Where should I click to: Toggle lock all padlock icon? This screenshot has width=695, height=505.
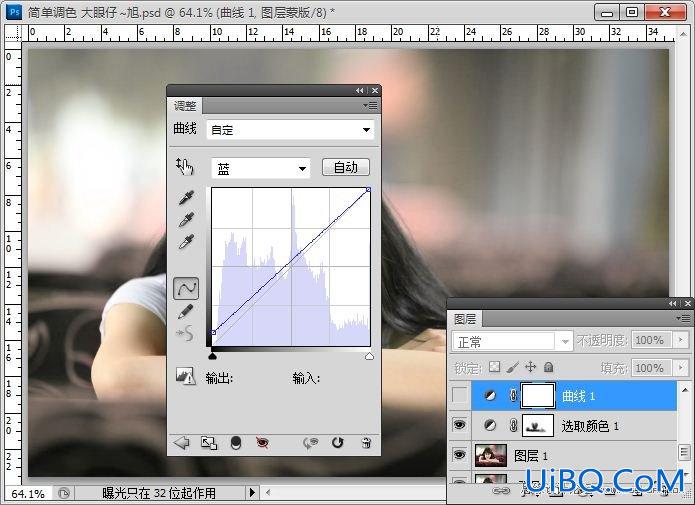(548, 367)
